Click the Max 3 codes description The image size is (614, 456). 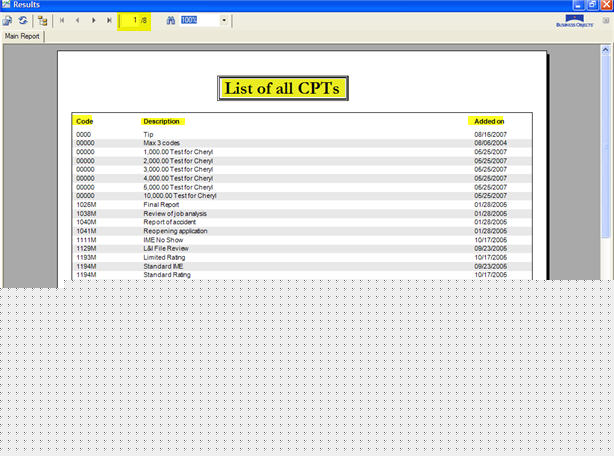pyautogui.click(x=162, y=143)
